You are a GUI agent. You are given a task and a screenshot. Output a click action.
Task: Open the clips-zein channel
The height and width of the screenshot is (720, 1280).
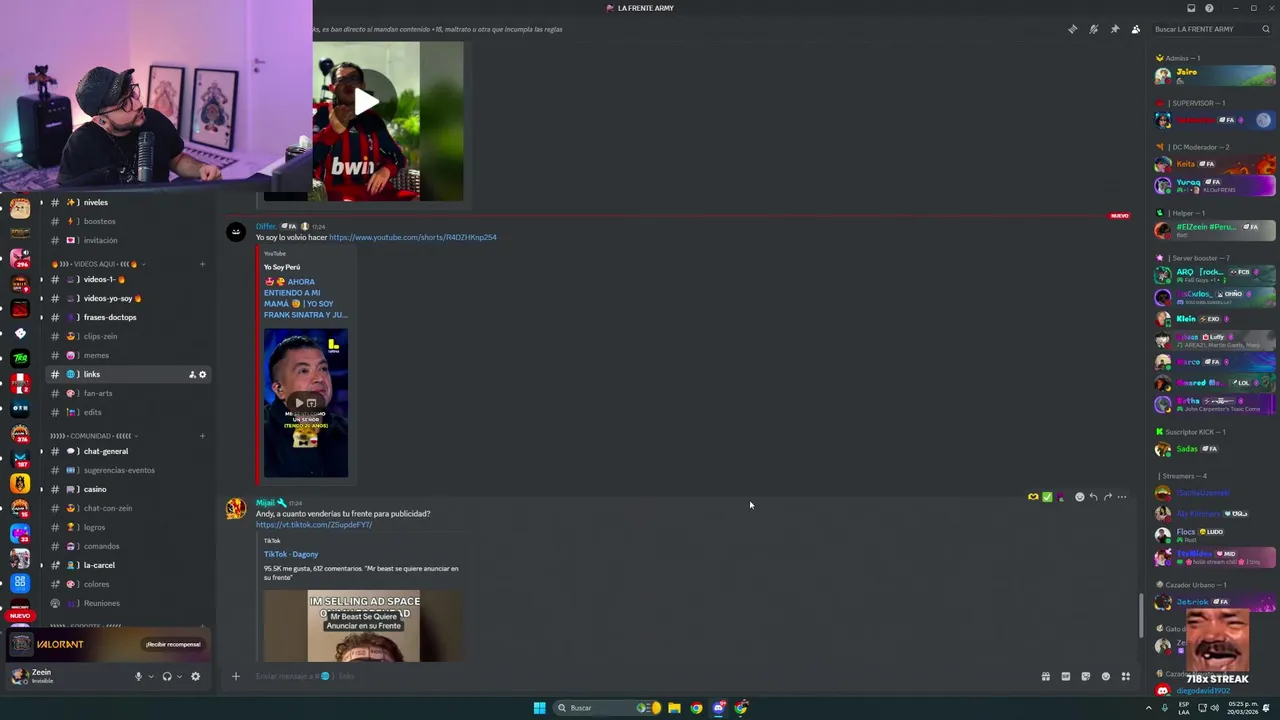(128, 336)
